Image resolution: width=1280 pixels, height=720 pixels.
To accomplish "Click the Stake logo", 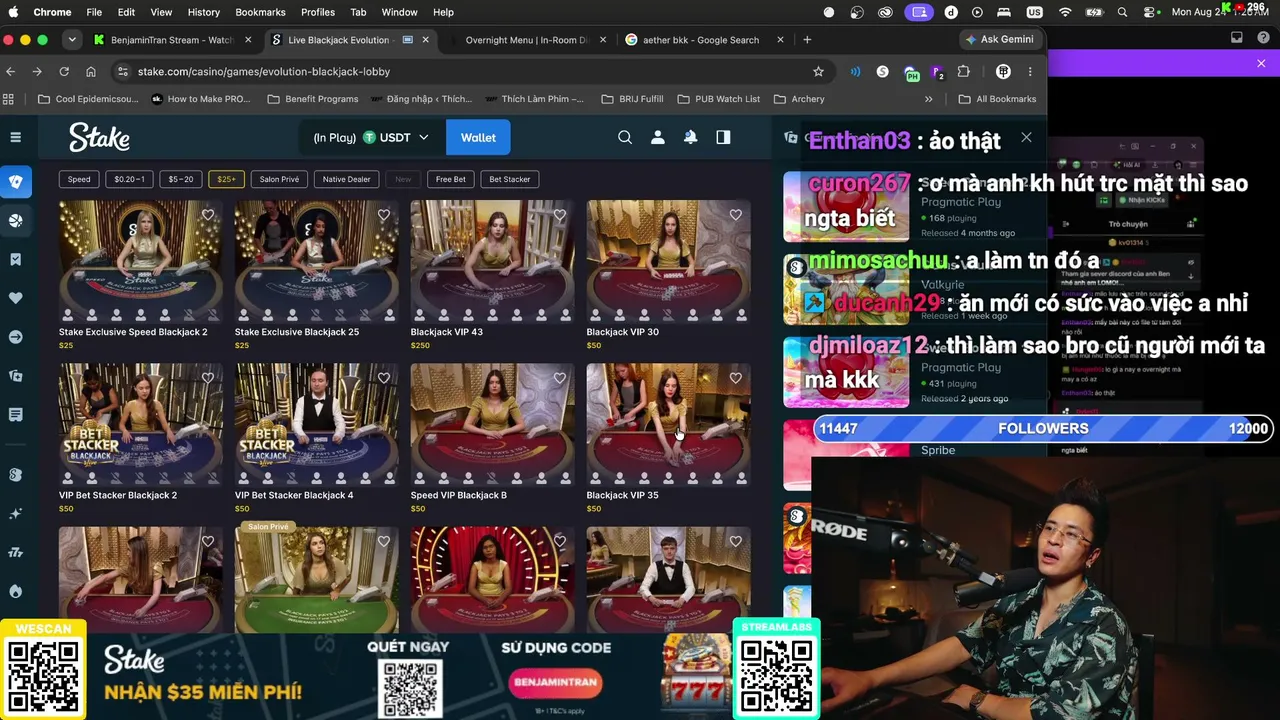I will point(99,137).
